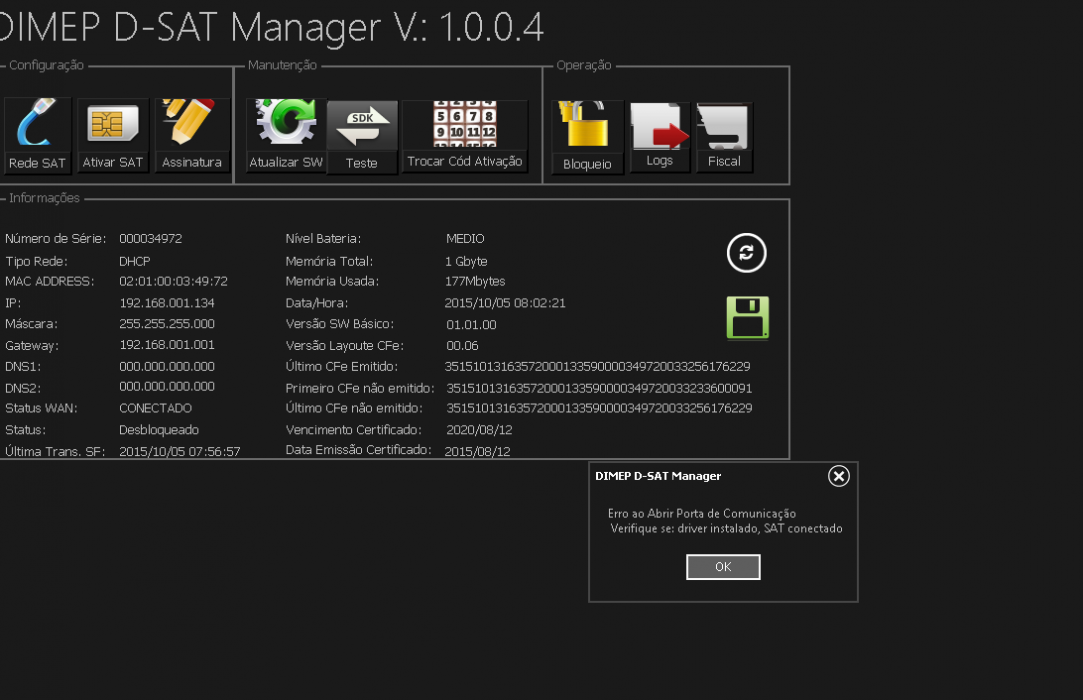Image resolution: width=1083 pixels, height=700 pixels.
Task: Select the Máscara value 255.255.255.000
Action: click(167, 323)
